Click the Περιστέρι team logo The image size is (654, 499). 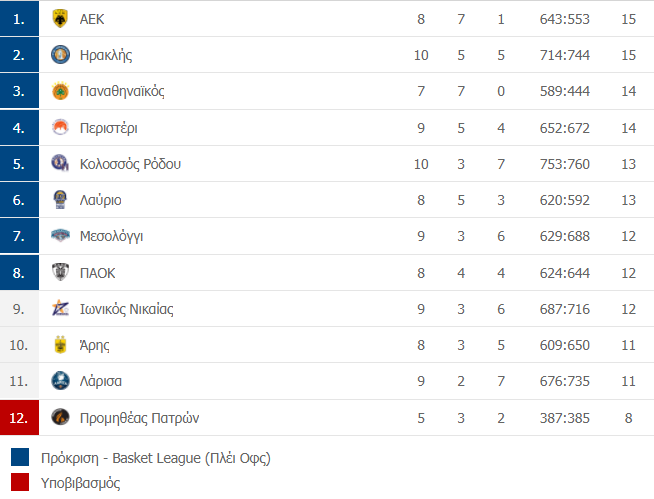60,127
